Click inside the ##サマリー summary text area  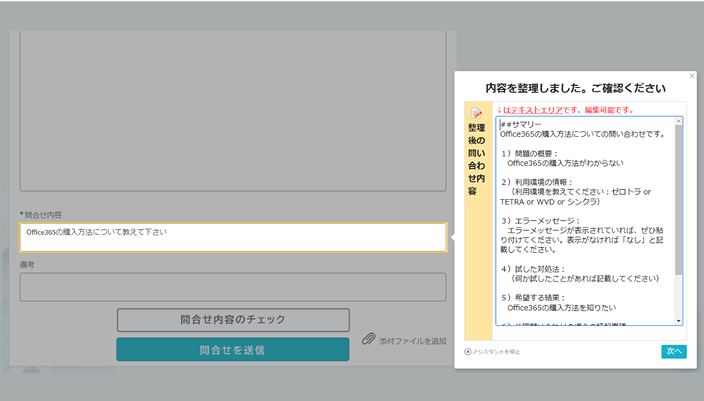coord(585,220)
